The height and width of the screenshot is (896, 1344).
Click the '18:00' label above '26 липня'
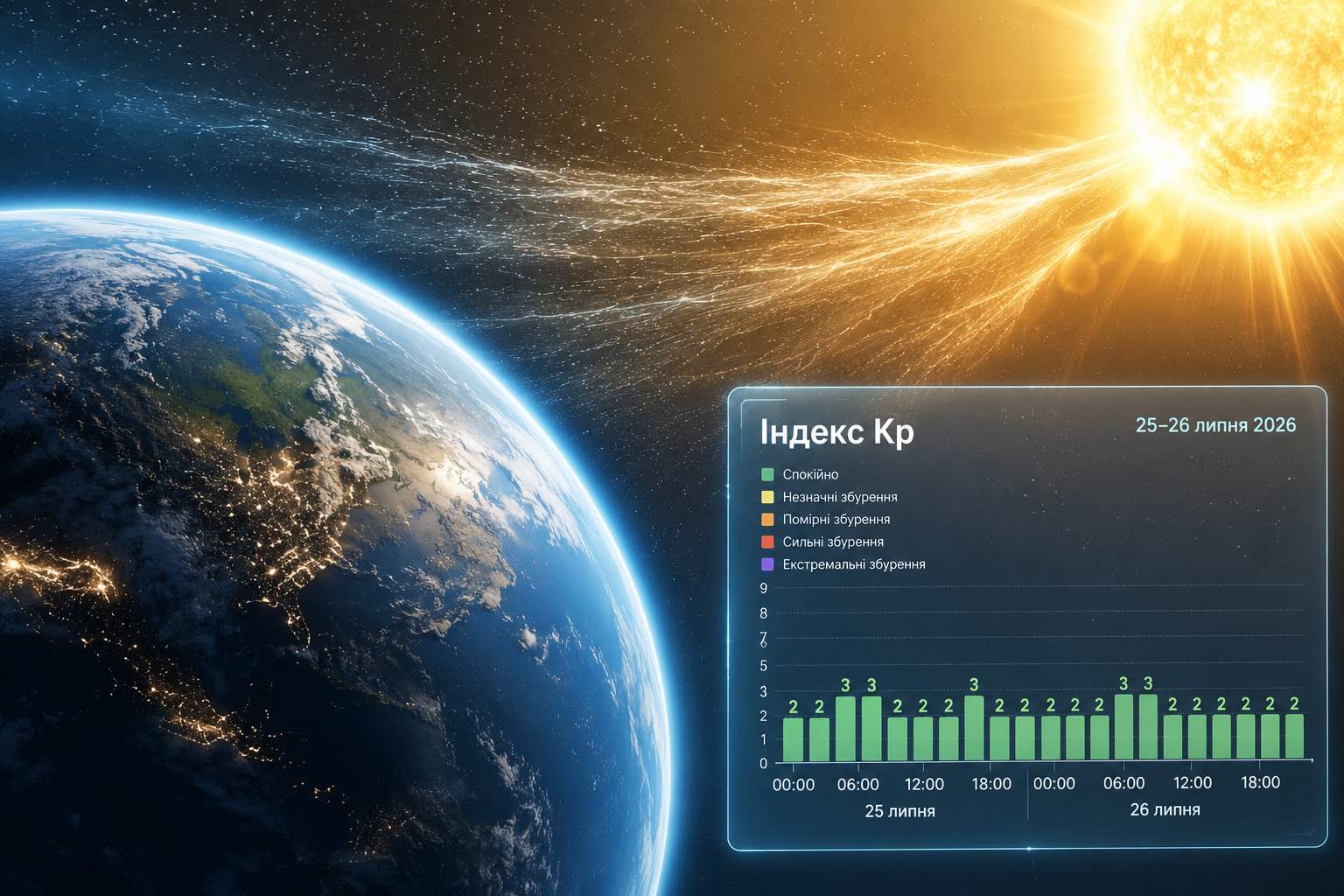[x=1260, y=782]
